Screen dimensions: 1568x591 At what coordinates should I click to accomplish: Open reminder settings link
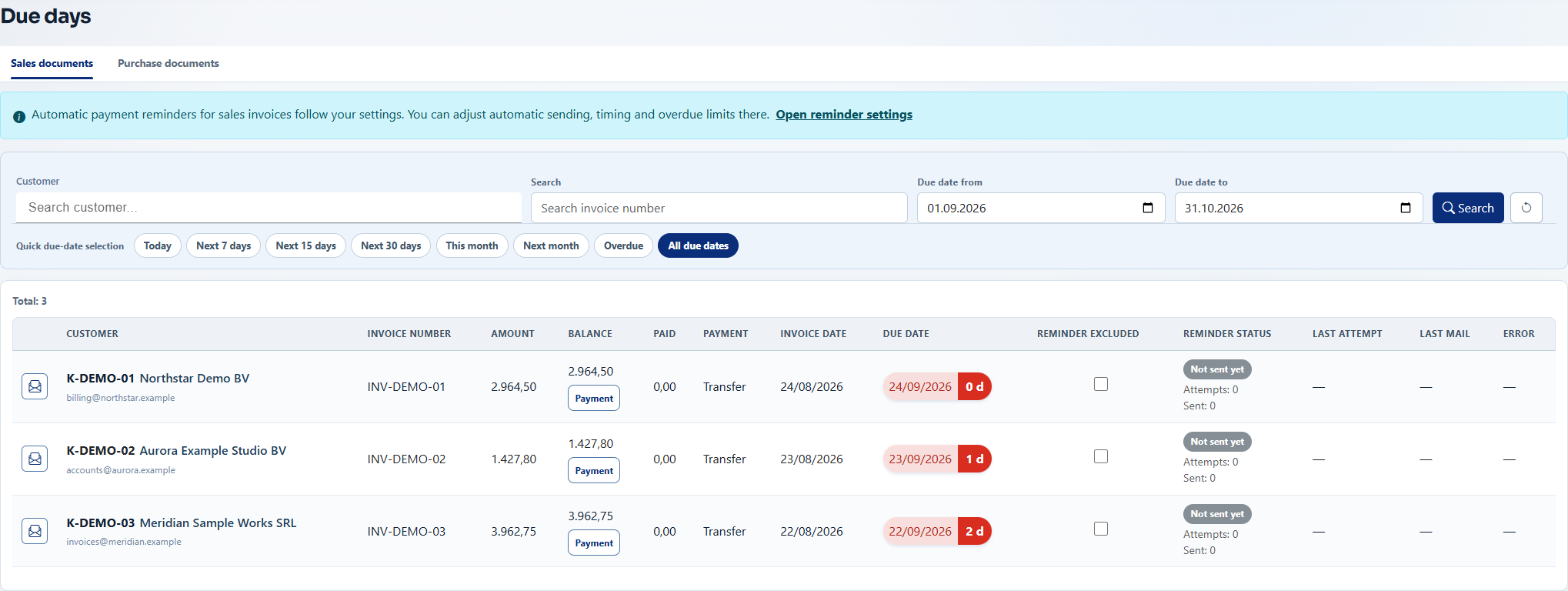844,114
